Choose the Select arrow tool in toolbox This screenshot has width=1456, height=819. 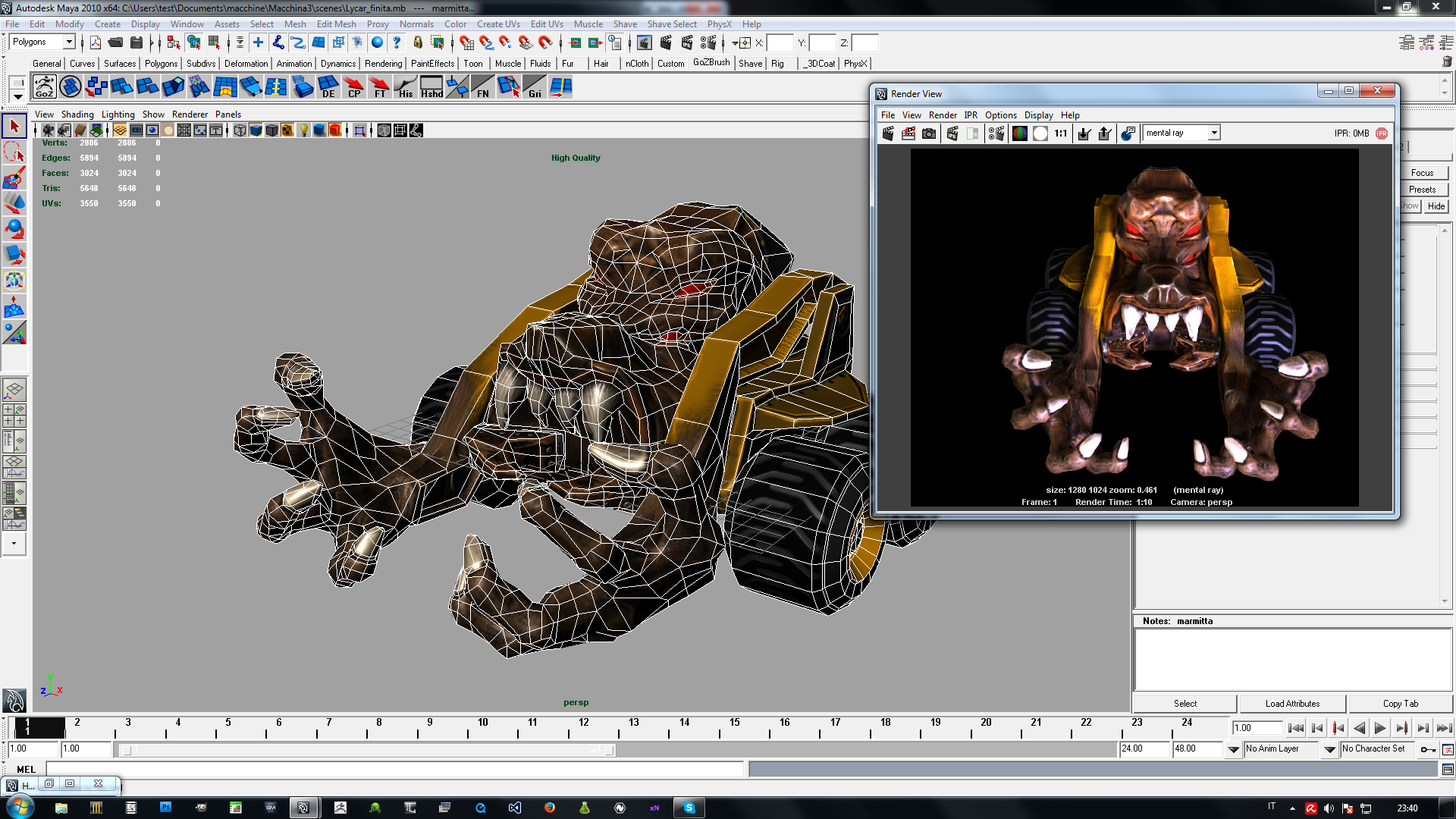[14, 126]
